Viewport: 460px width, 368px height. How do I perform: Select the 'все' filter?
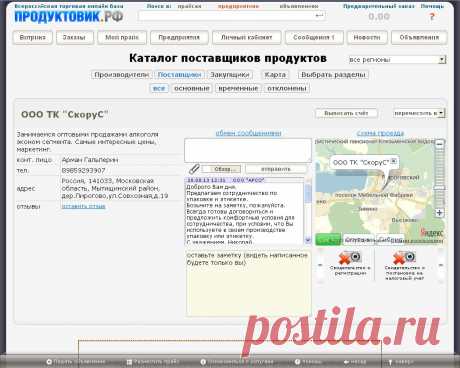(159, 88)
